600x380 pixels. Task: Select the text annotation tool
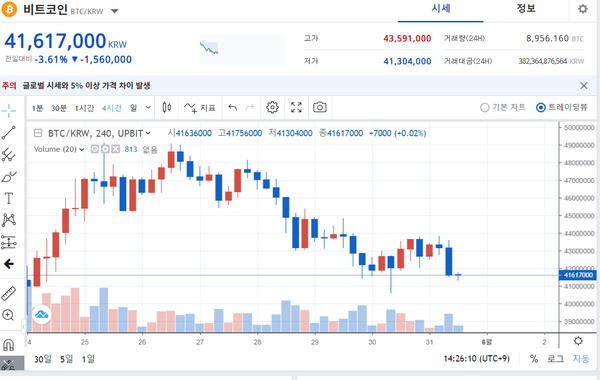[x=9, y=198]
